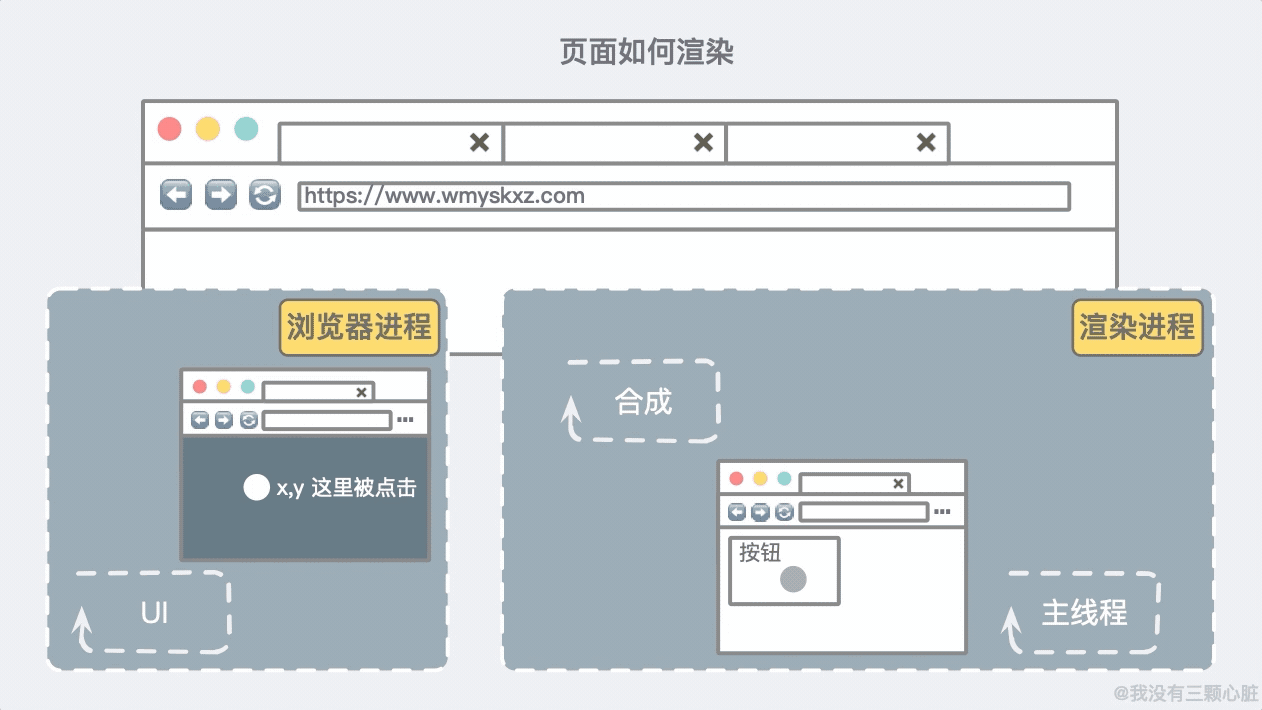This screenshot has width=1262, height=710.
Task: Close the first tab in the main browser
Action: pyautogui.click(x=480, y=142)
